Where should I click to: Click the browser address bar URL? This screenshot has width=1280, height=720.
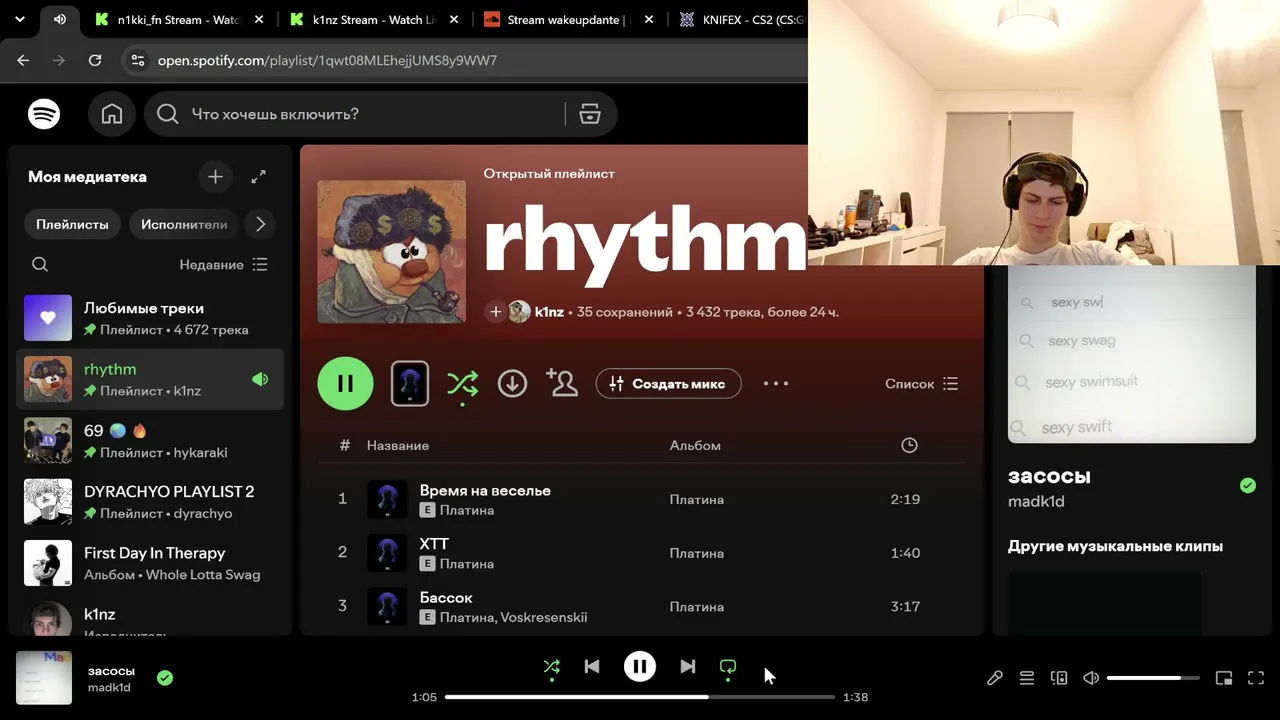pos(327,60)
